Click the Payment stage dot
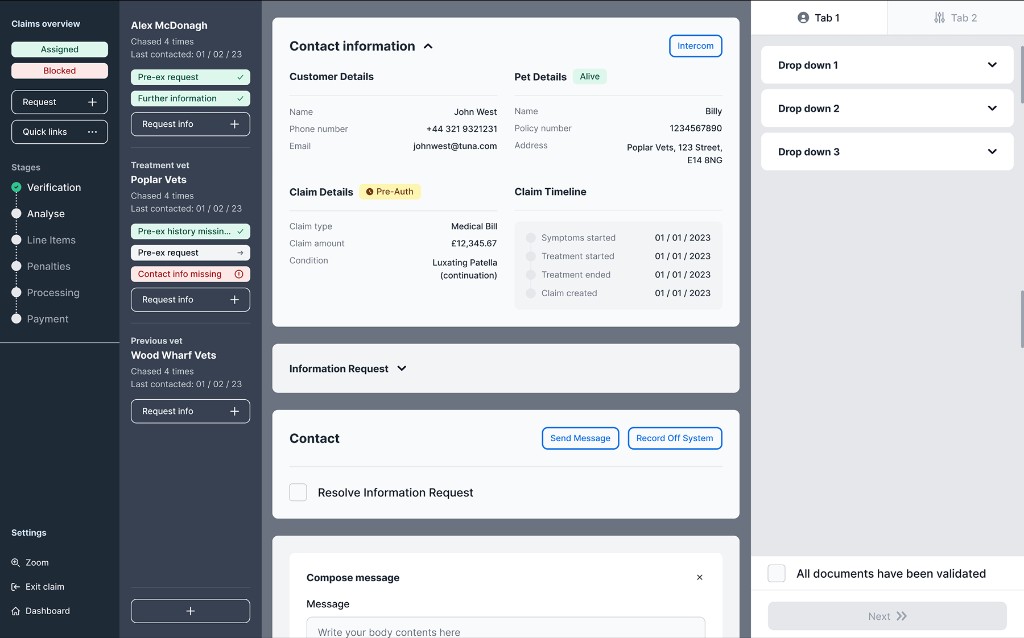 tap(16, 319)
